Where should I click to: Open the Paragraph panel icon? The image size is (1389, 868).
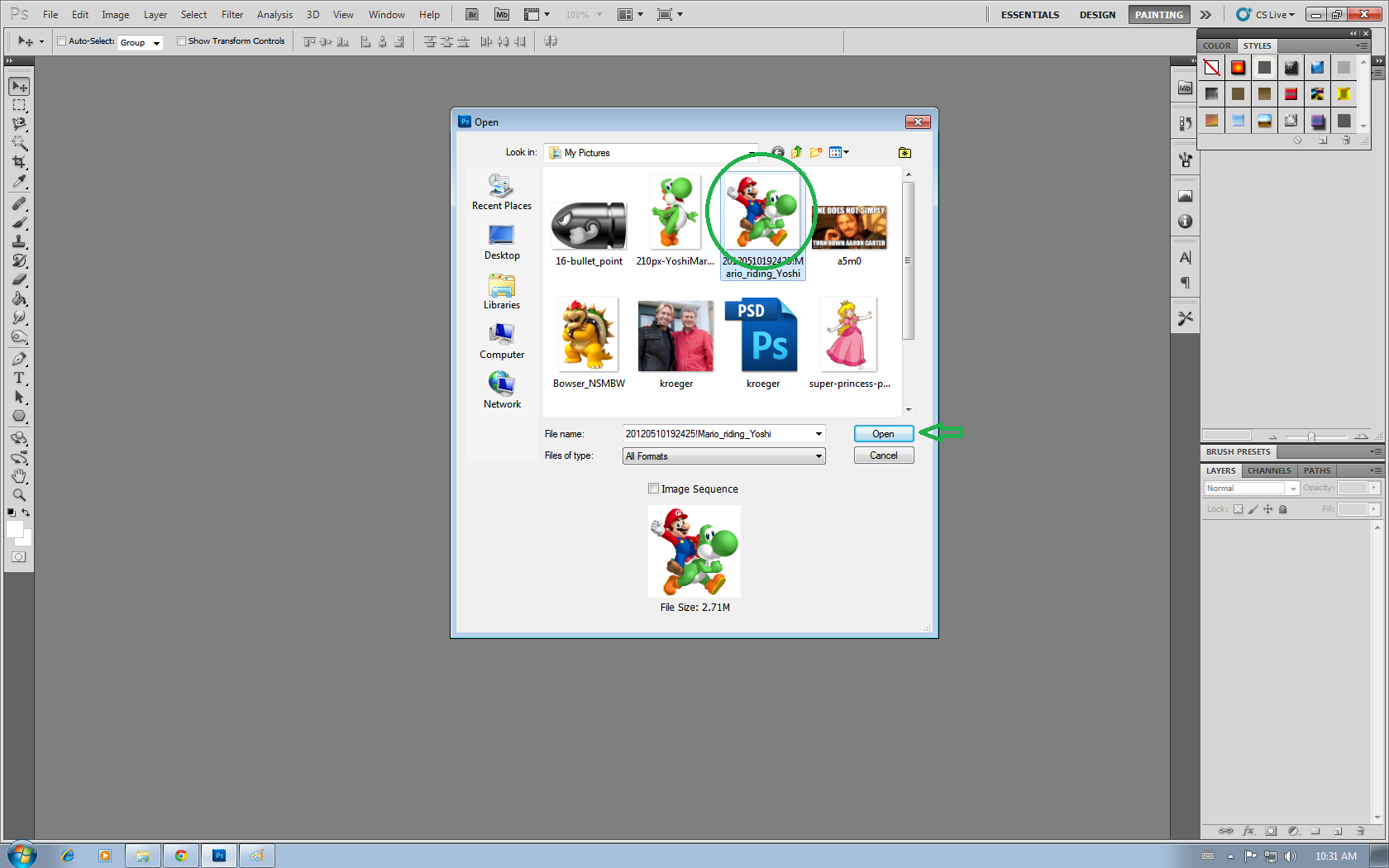click(x=1186, y=283)
